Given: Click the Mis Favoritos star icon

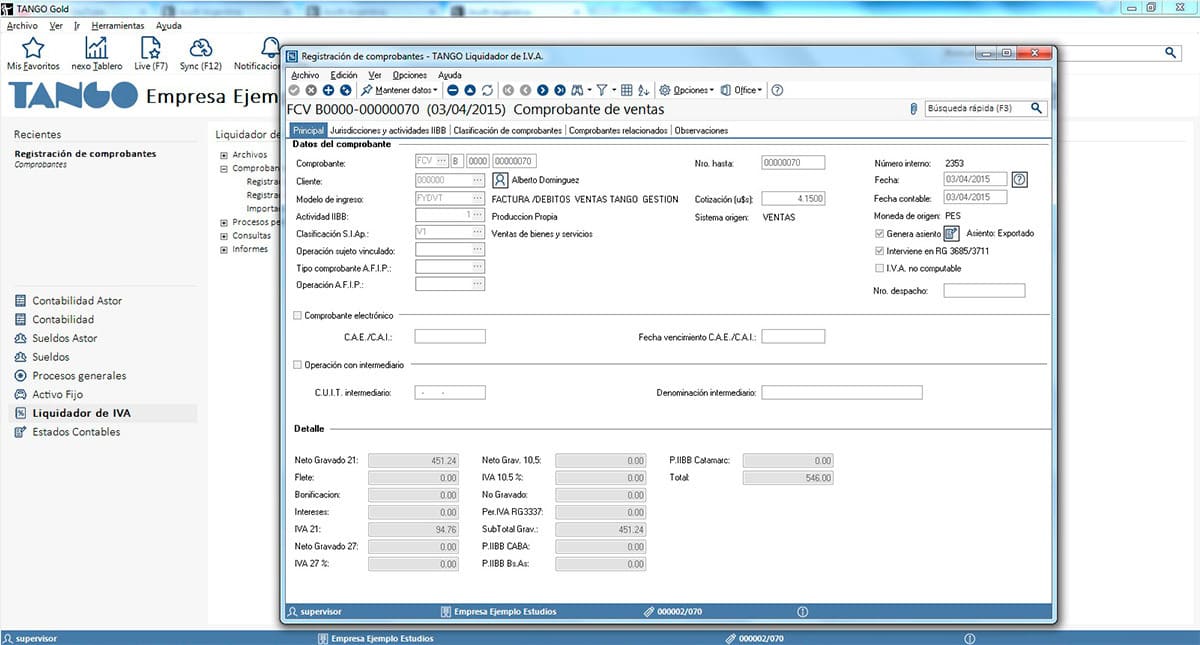Looking at the screenshot, I should pyautogui.click(x=33, y=47).
